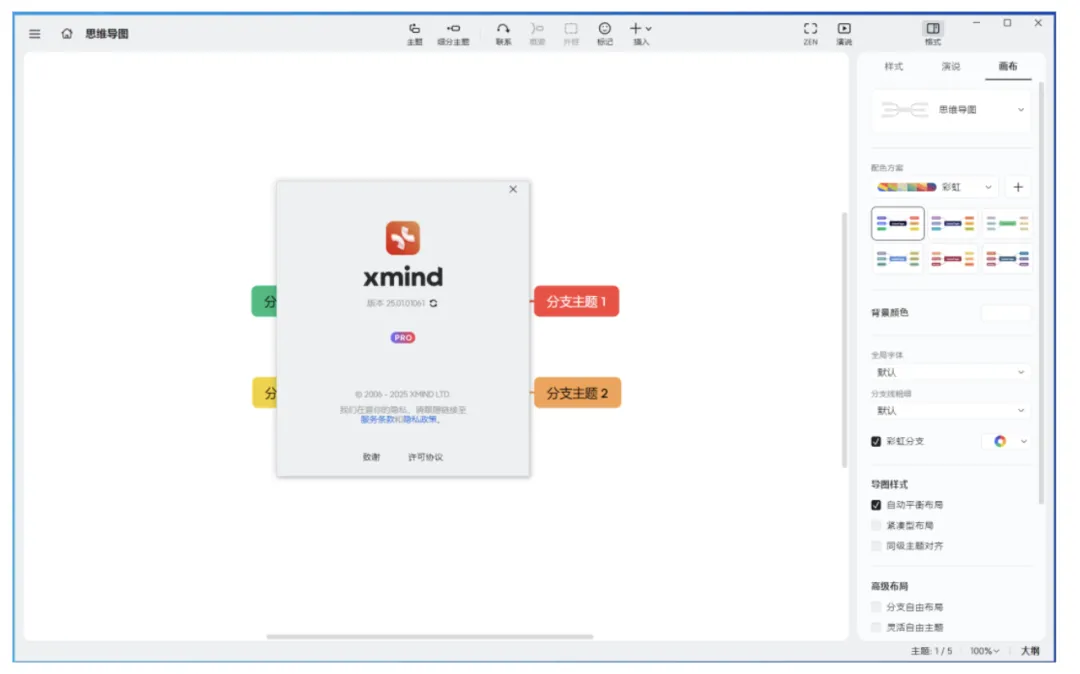
Task: Click the xmind logo in the dialog
Action: coord(403,238)
